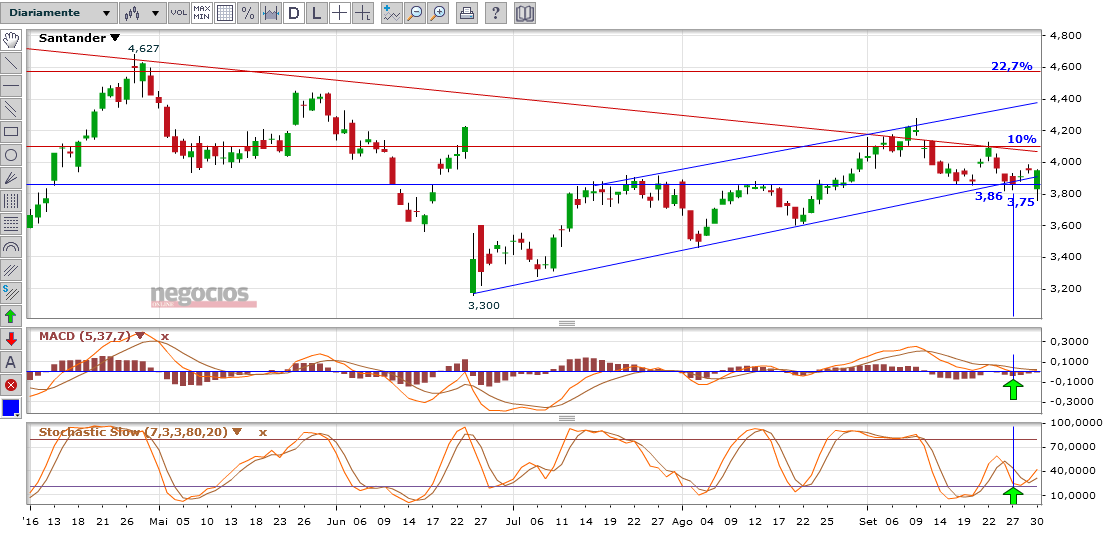Click the Set label on time axis
This screenshot has width=1106, height=534.
pos(868,524)
